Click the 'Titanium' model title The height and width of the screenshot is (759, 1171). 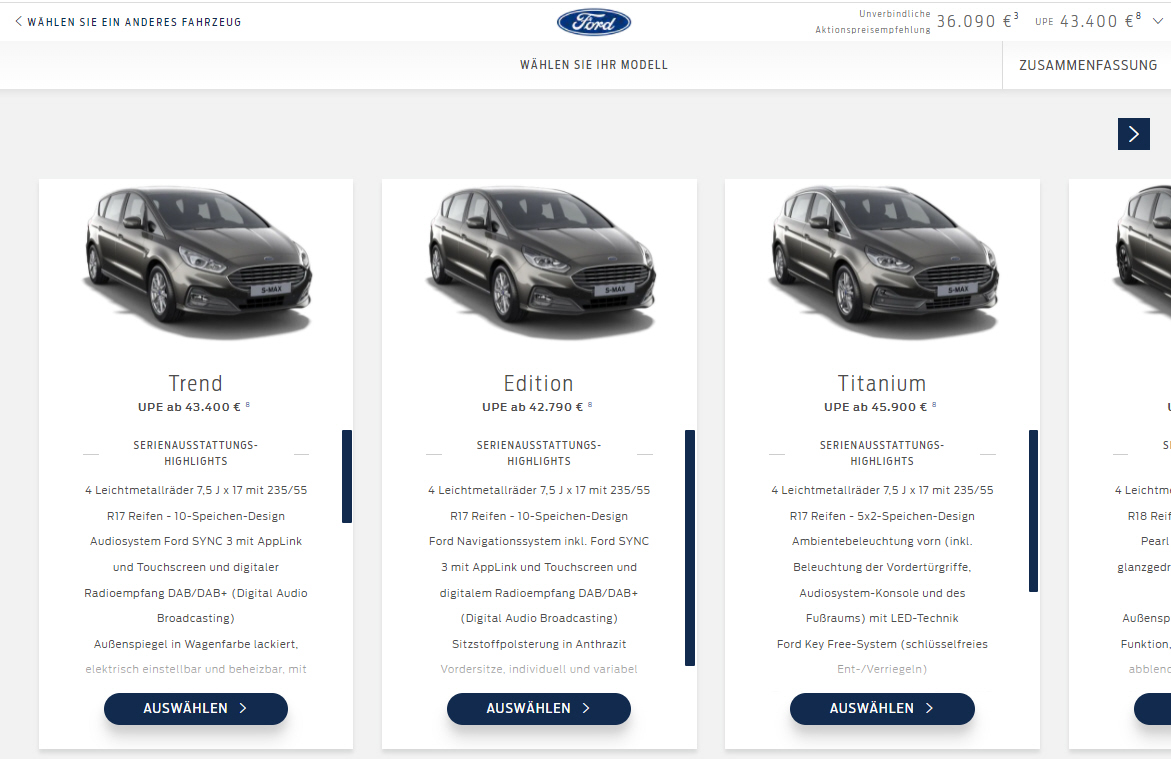tap(882, 383)
